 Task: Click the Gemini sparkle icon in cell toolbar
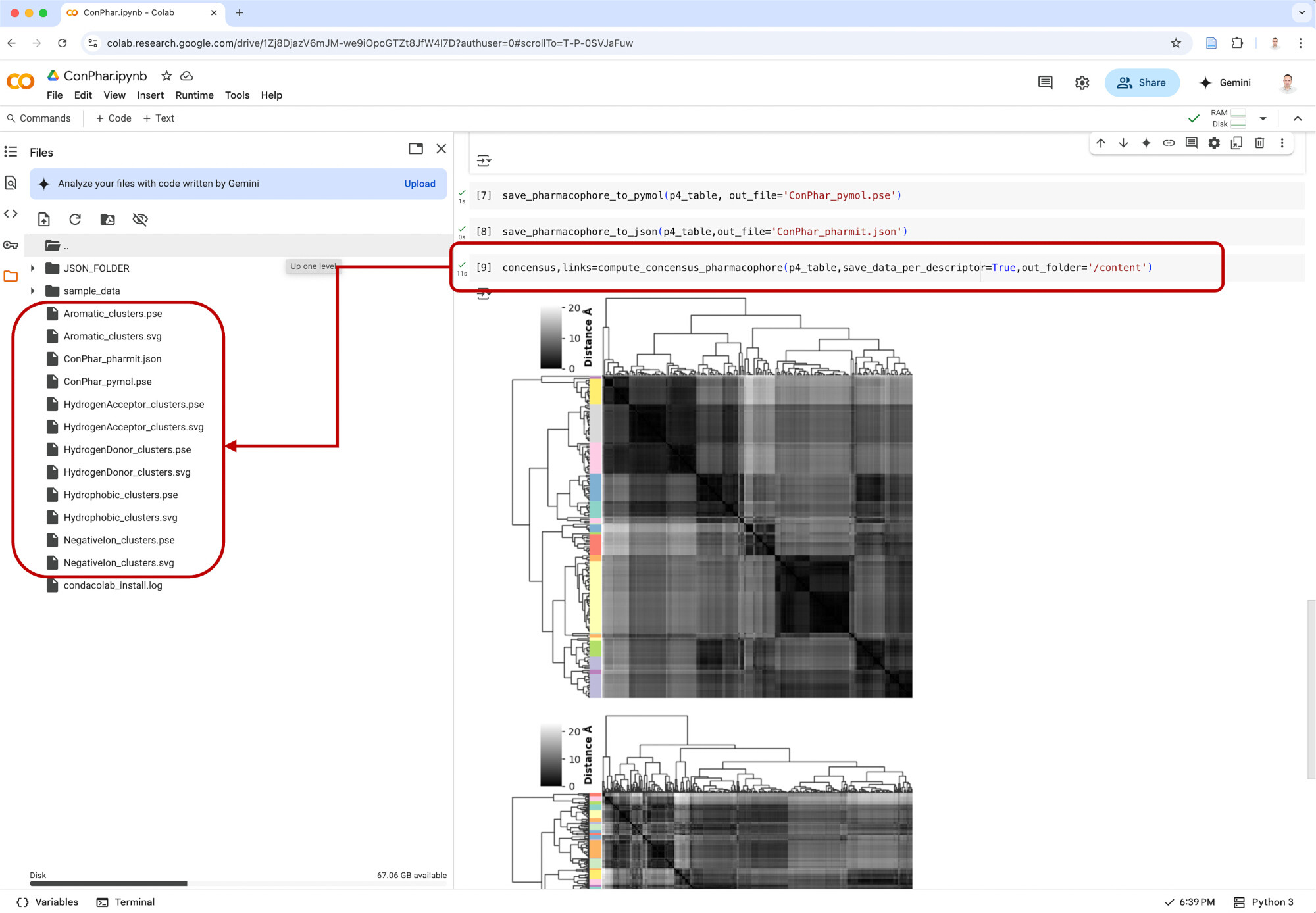[x=1146, y=143]
